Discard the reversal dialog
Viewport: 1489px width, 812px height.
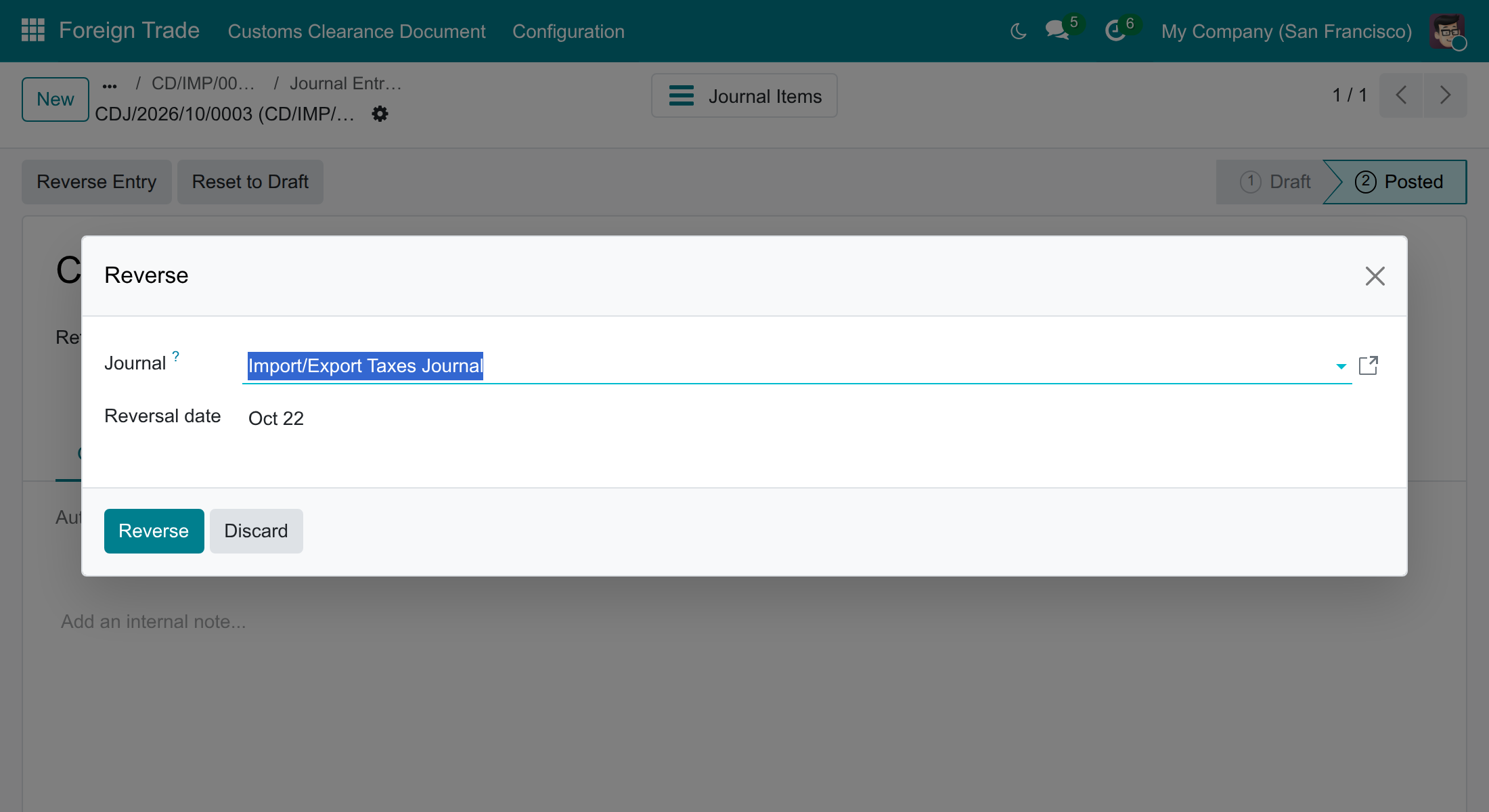click(x=256, y=531)
